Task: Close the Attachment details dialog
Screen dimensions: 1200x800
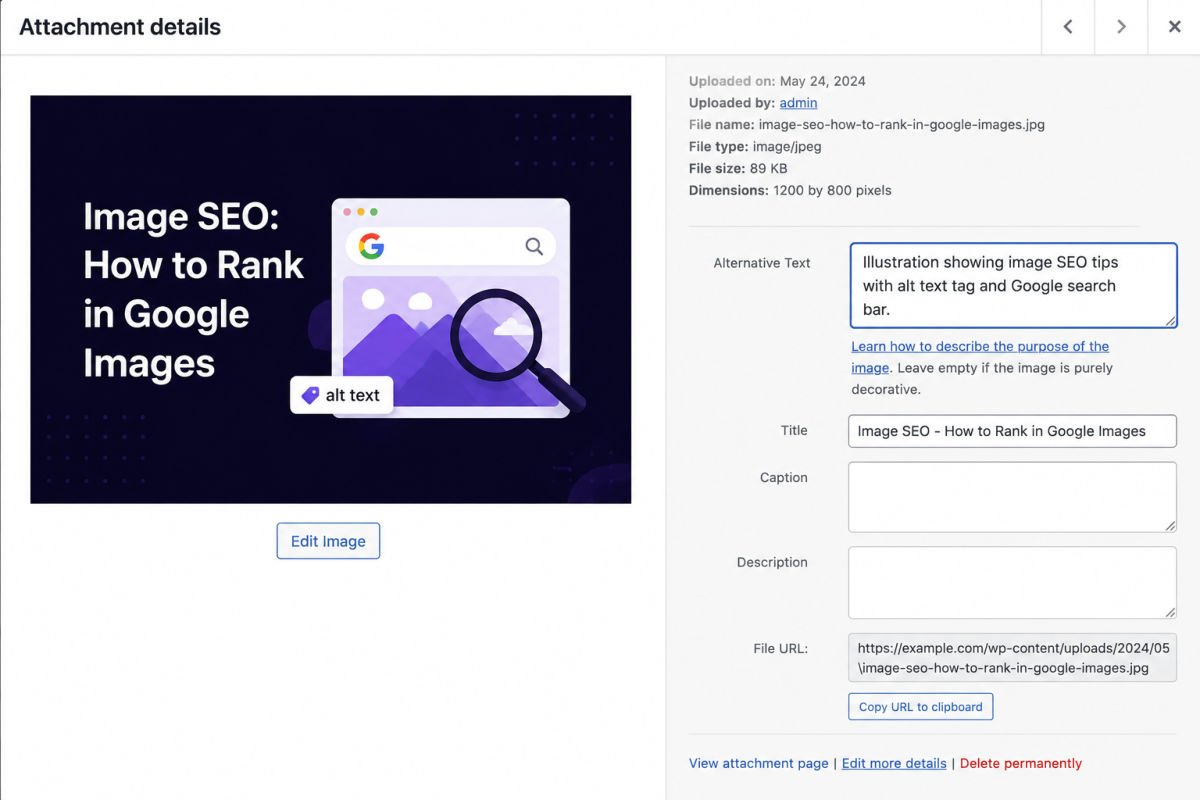Action: 1175,27
